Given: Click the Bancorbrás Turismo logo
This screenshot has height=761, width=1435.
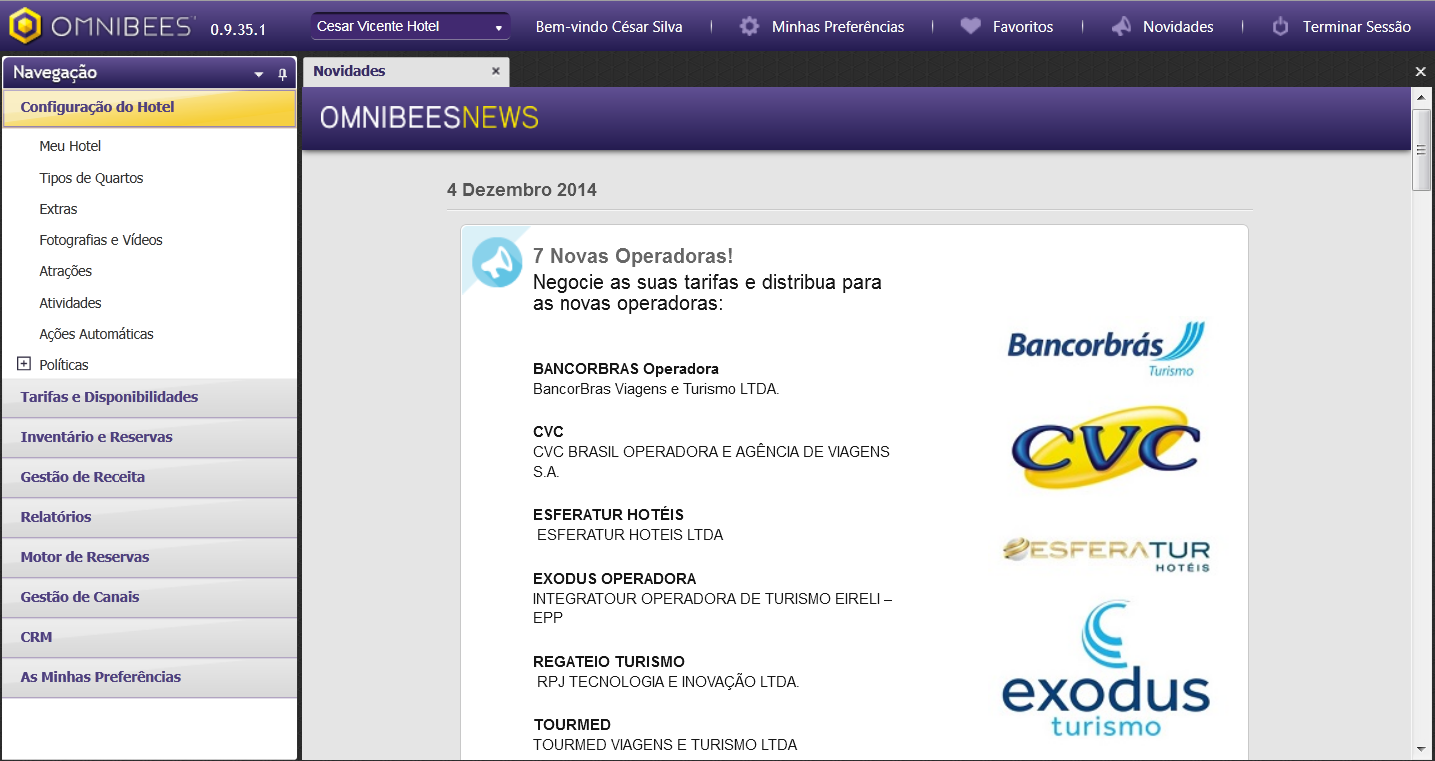Looking at the screenshot, I should point(1106,349).
